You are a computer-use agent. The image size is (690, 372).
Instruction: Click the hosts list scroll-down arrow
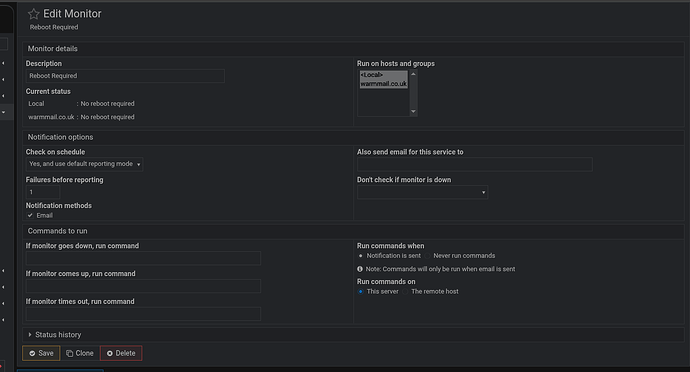click(413, 111)
